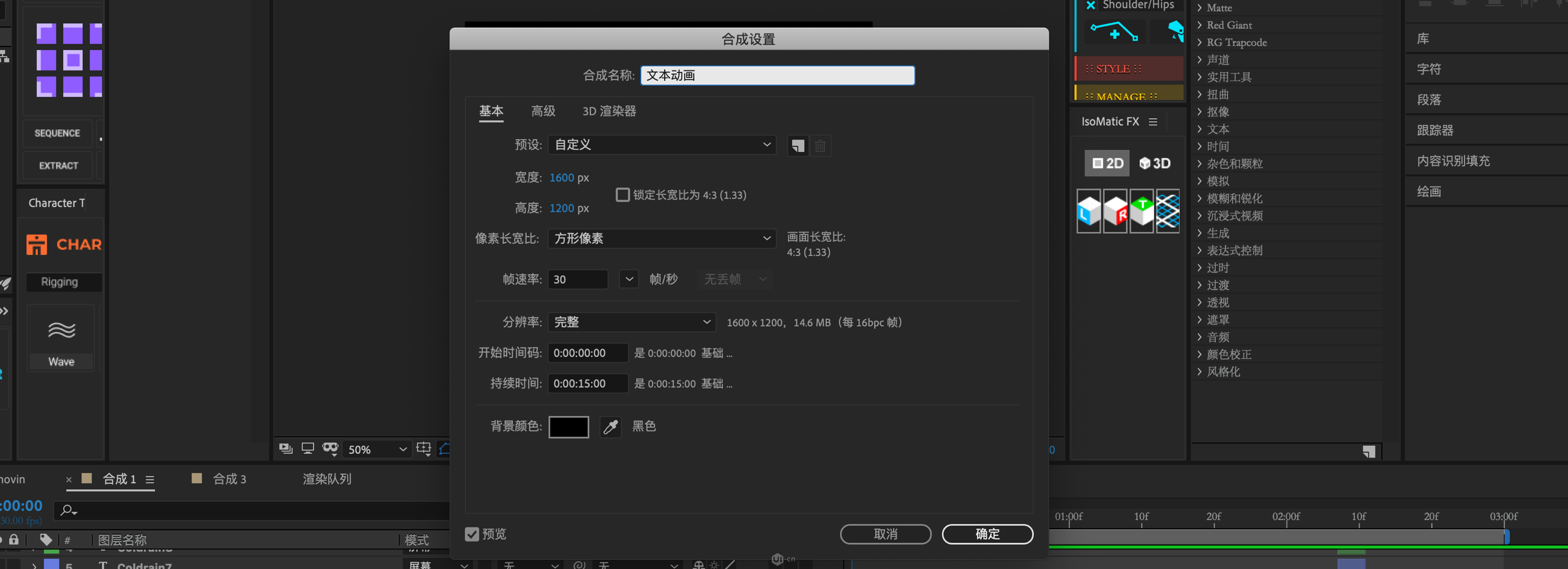Click the 取消 button

tap(885, 534)
